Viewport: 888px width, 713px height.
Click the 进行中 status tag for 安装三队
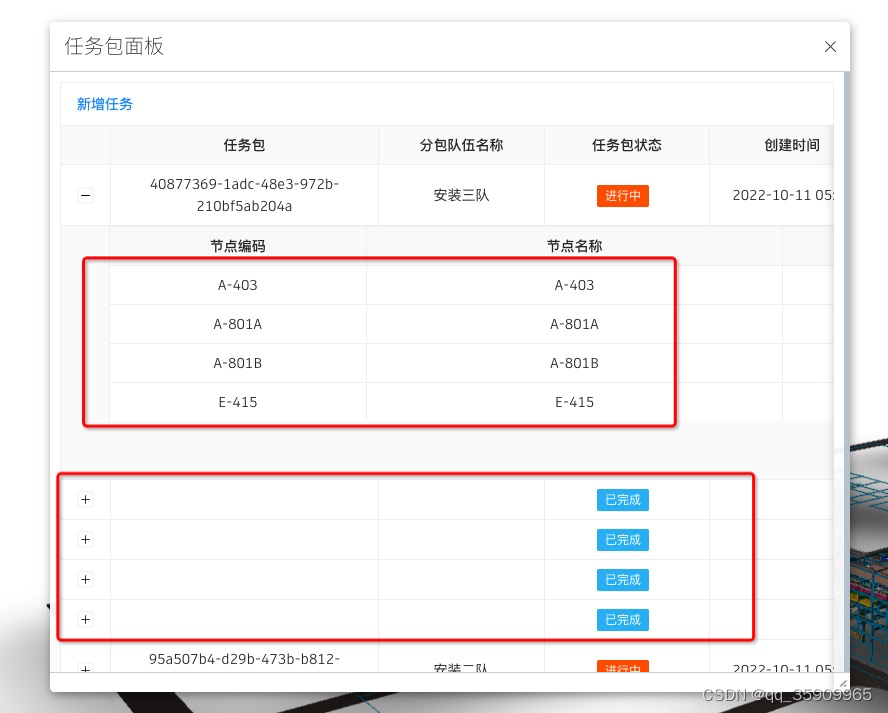click(x=622, y=196)
